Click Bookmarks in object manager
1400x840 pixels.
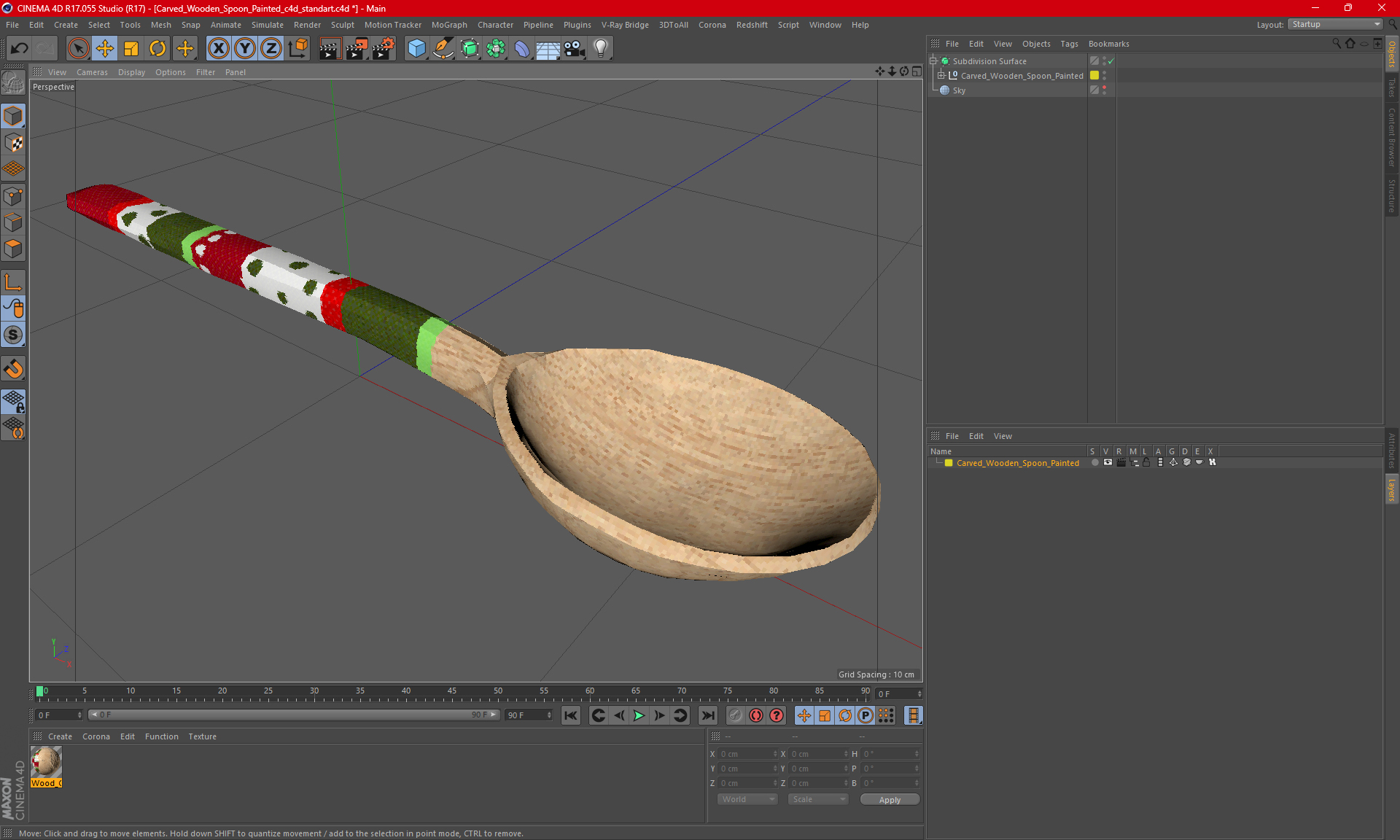(1108, 44)
